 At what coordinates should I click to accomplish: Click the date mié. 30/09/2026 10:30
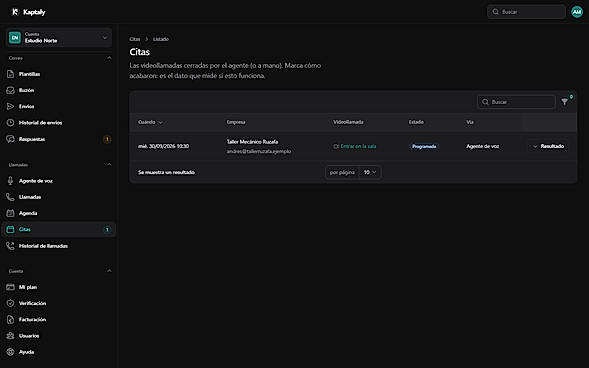point(163,146)
